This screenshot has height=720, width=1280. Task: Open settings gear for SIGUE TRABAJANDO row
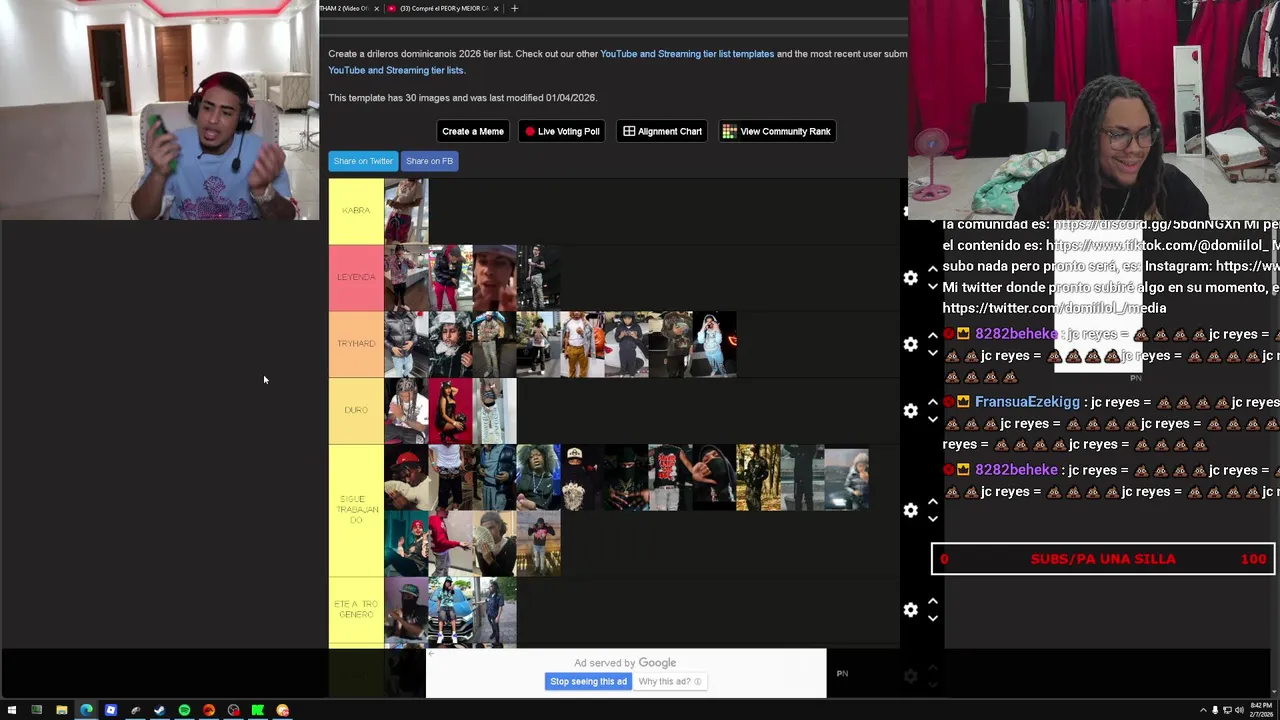point(910,510)
